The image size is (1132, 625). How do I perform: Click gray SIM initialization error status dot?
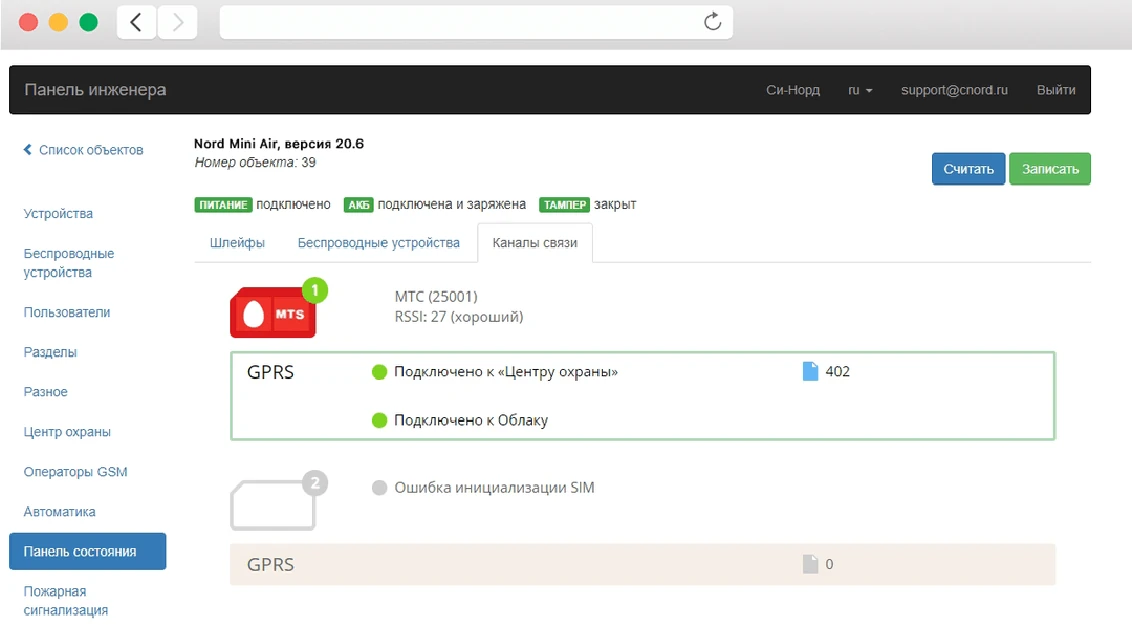pos(379,488)
